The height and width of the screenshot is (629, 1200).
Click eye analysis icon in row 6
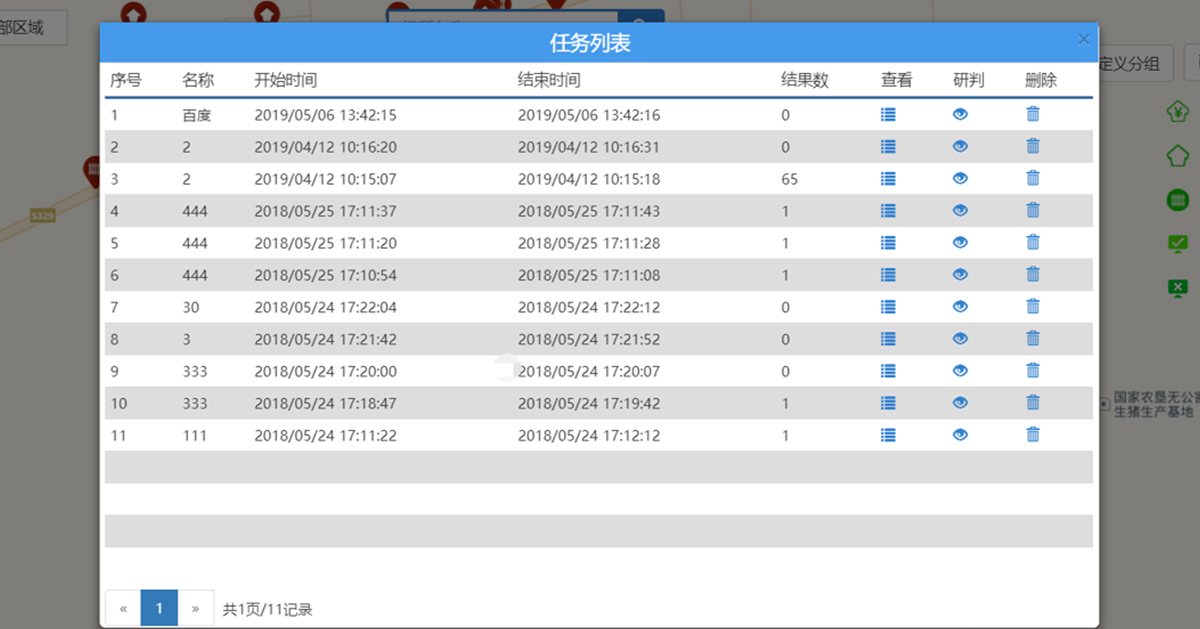960,274
